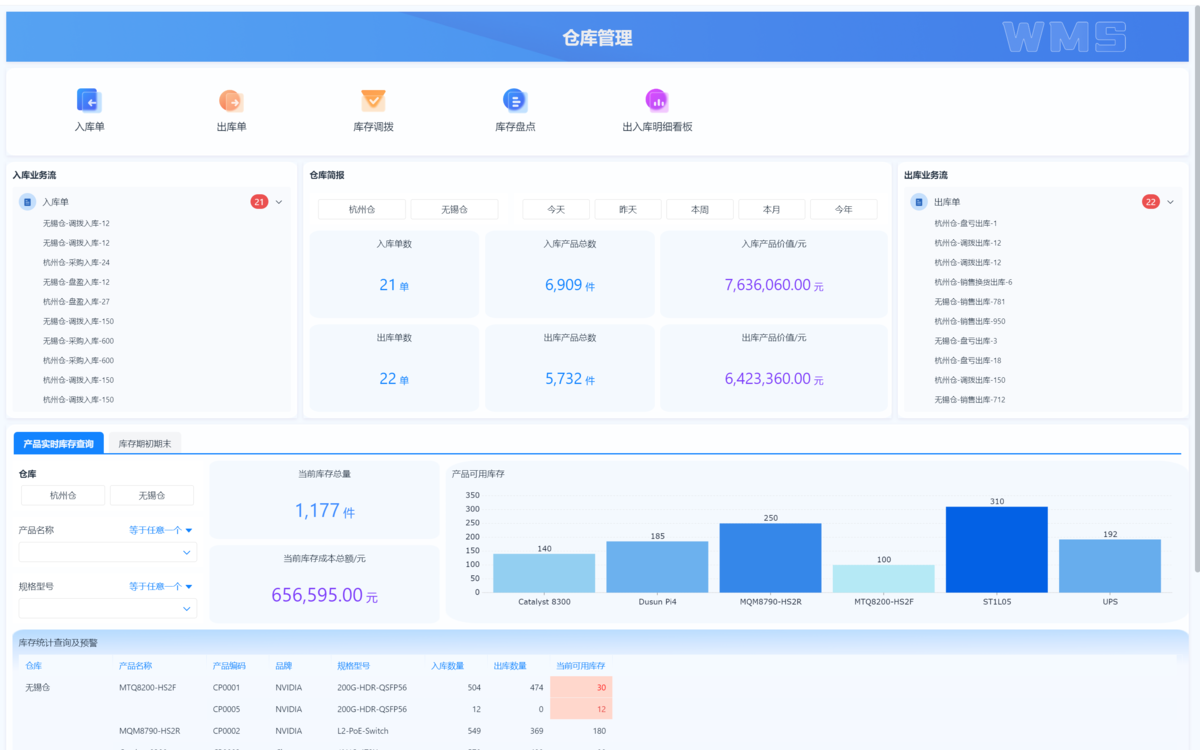Filter 仓库简报 by 今年

(x=843, y=210)
